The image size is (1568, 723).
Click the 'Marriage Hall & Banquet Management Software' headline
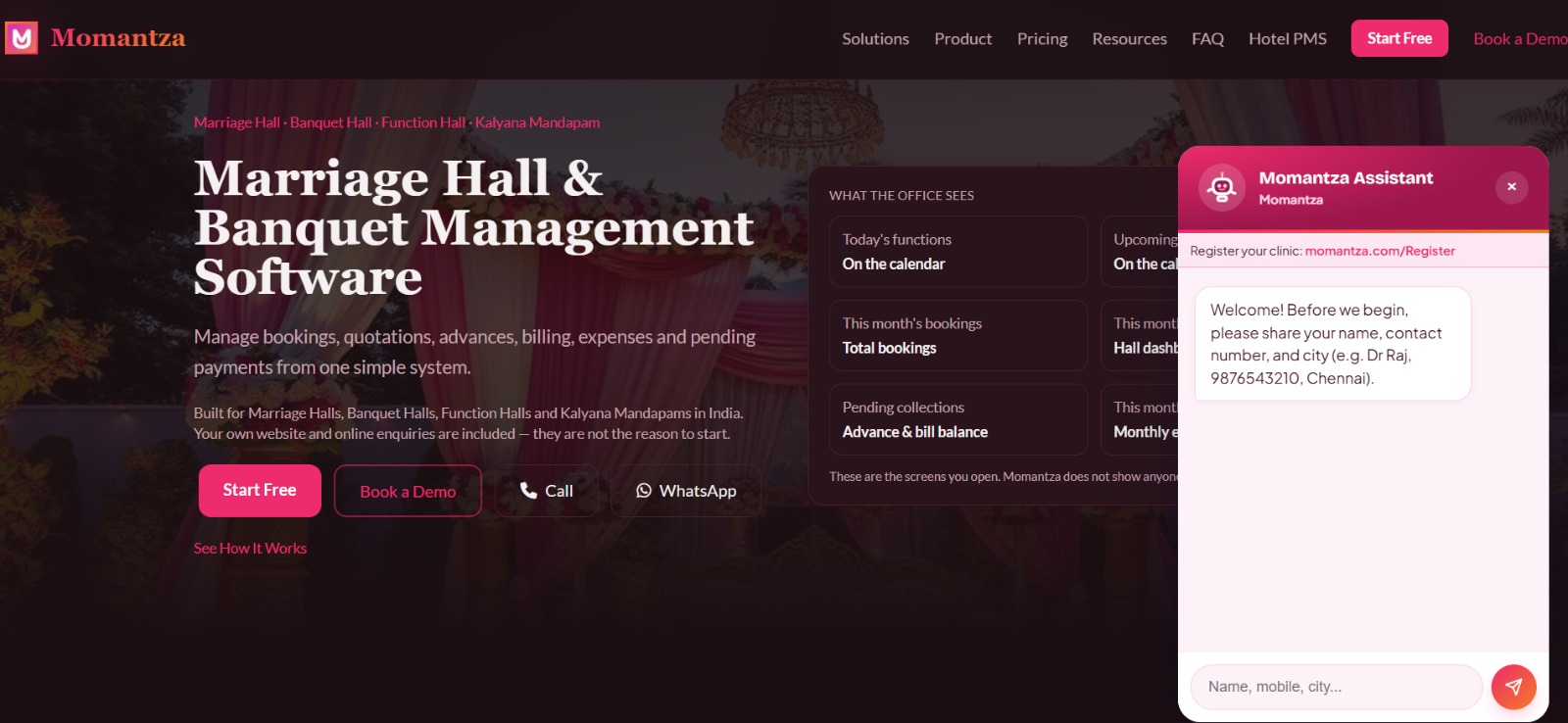pos(474,227)
